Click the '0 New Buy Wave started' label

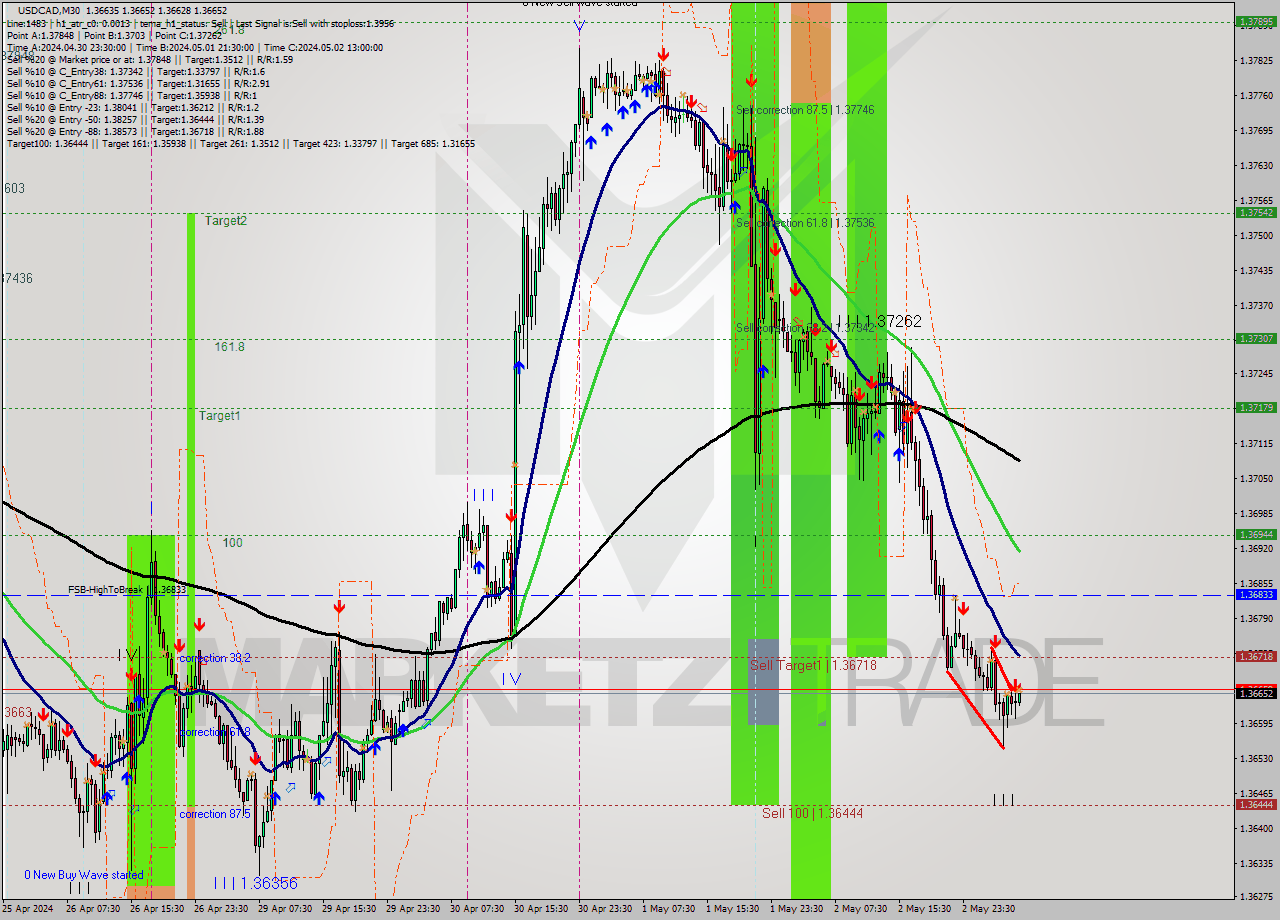pyautogui.click(x=84, y=875)
